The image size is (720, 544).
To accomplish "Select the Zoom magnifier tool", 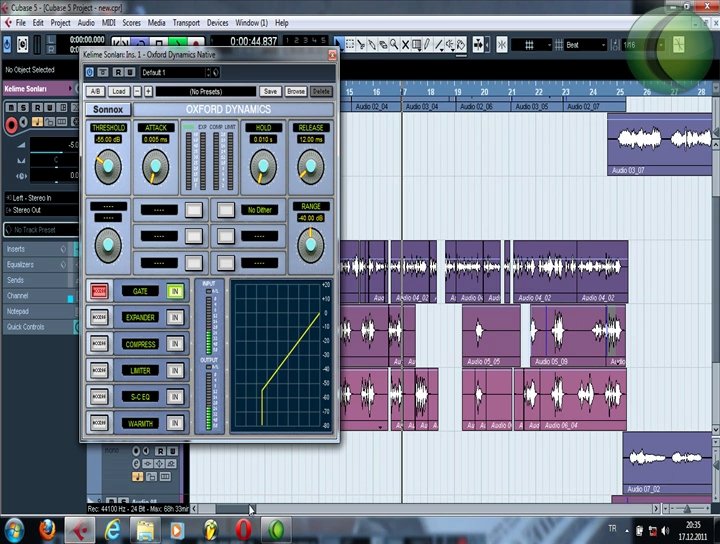I will pyautogui.click(x=394, y=45).
